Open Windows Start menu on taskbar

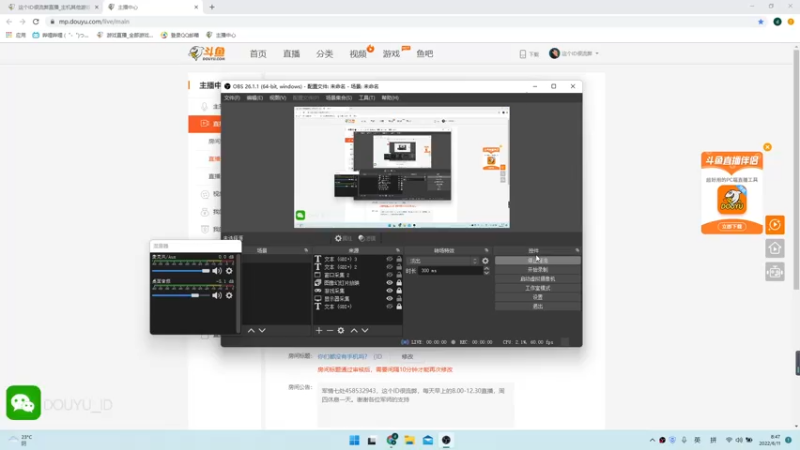354,440
